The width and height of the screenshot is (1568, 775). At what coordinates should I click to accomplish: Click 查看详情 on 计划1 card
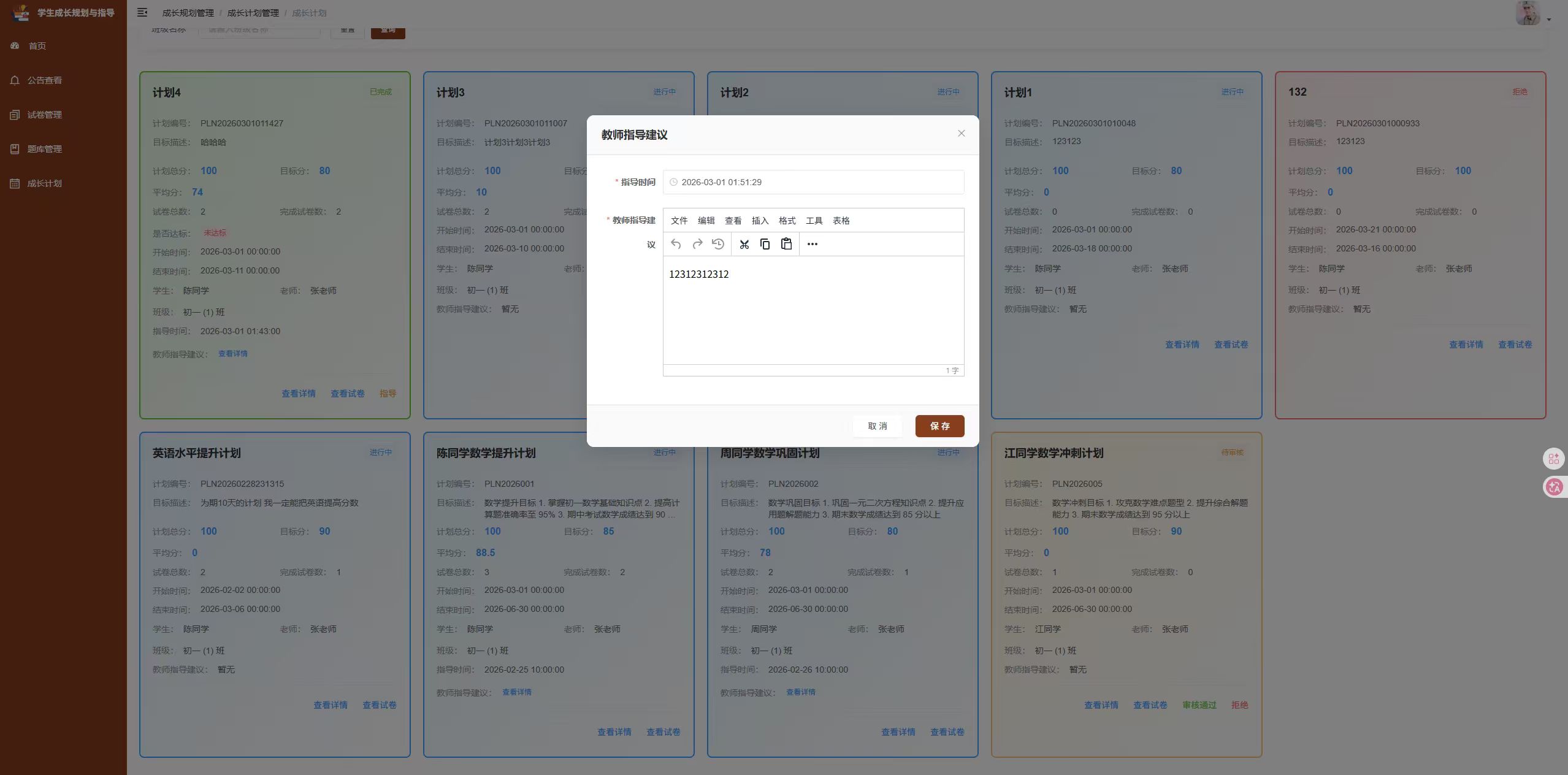[1182, 345]
